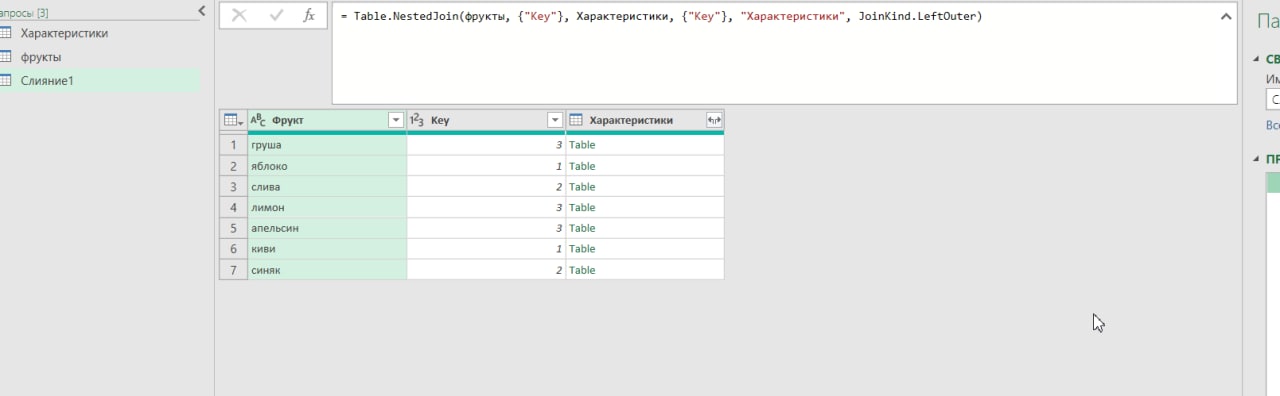Open the Table link in the апельсин row
This screenshot has height=396, width=1280.
pyautogui.click(x=582, y=228)
